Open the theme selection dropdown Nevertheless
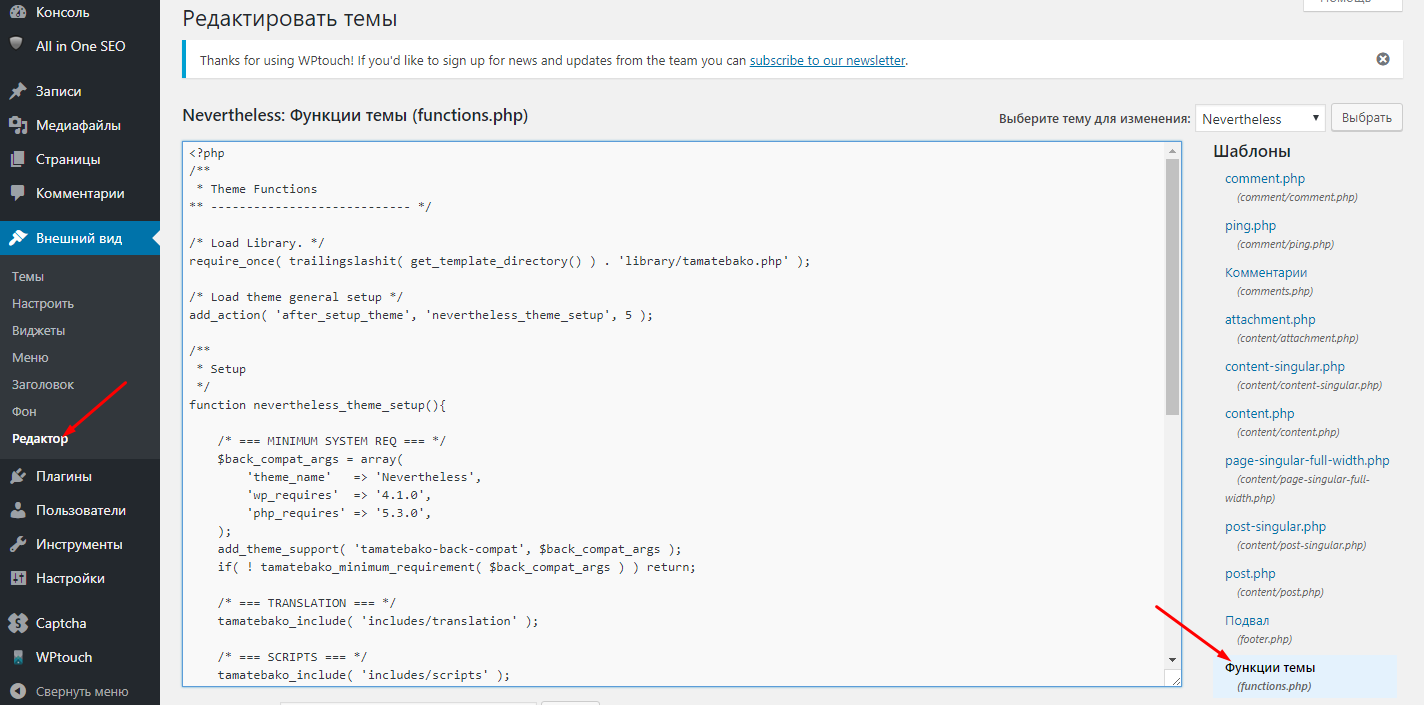 (1259, 118)
